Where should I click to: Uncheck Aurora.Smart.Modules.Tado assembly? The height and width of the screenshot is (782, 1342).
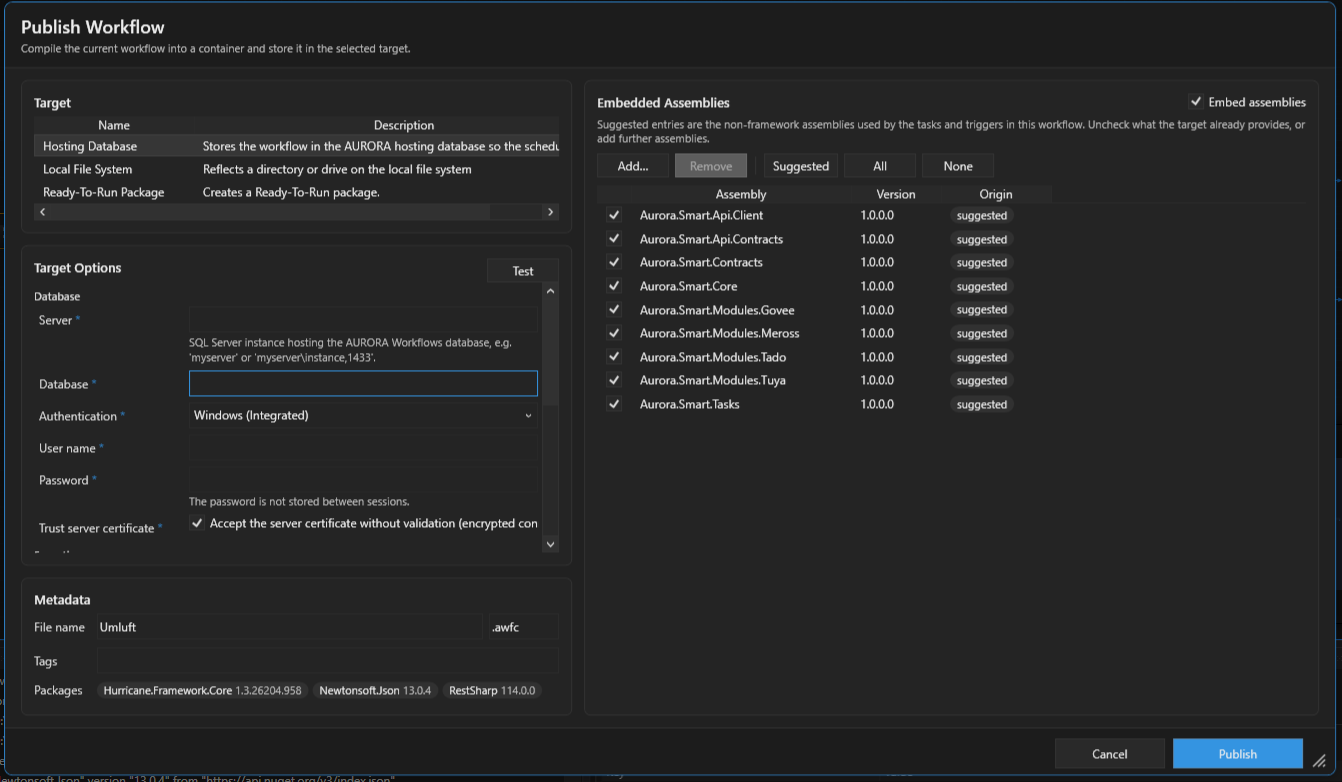pyautogui.click(x=614, y=357)
